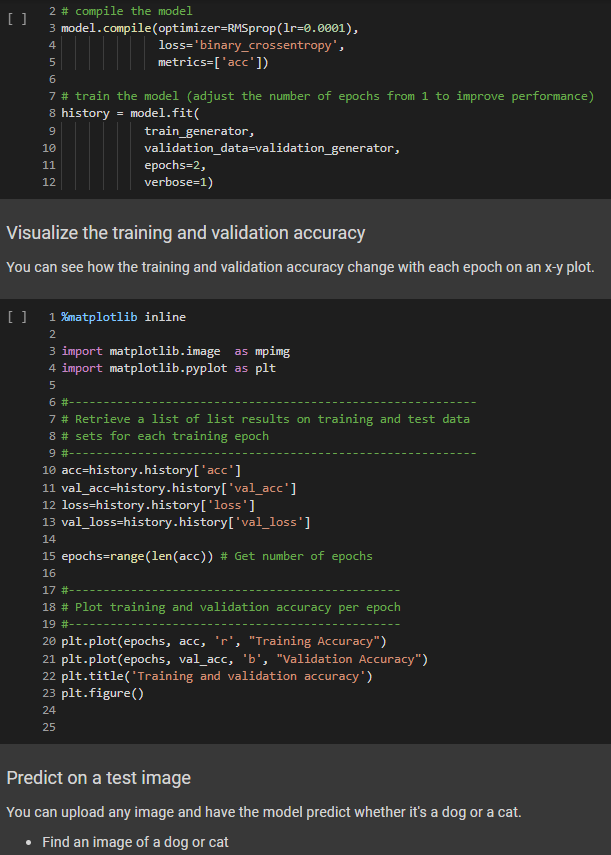Screen dimensions: 611x855
Task: Click the plt.plot line with "Validation Accuracy"
Action: tap(245, 659)
